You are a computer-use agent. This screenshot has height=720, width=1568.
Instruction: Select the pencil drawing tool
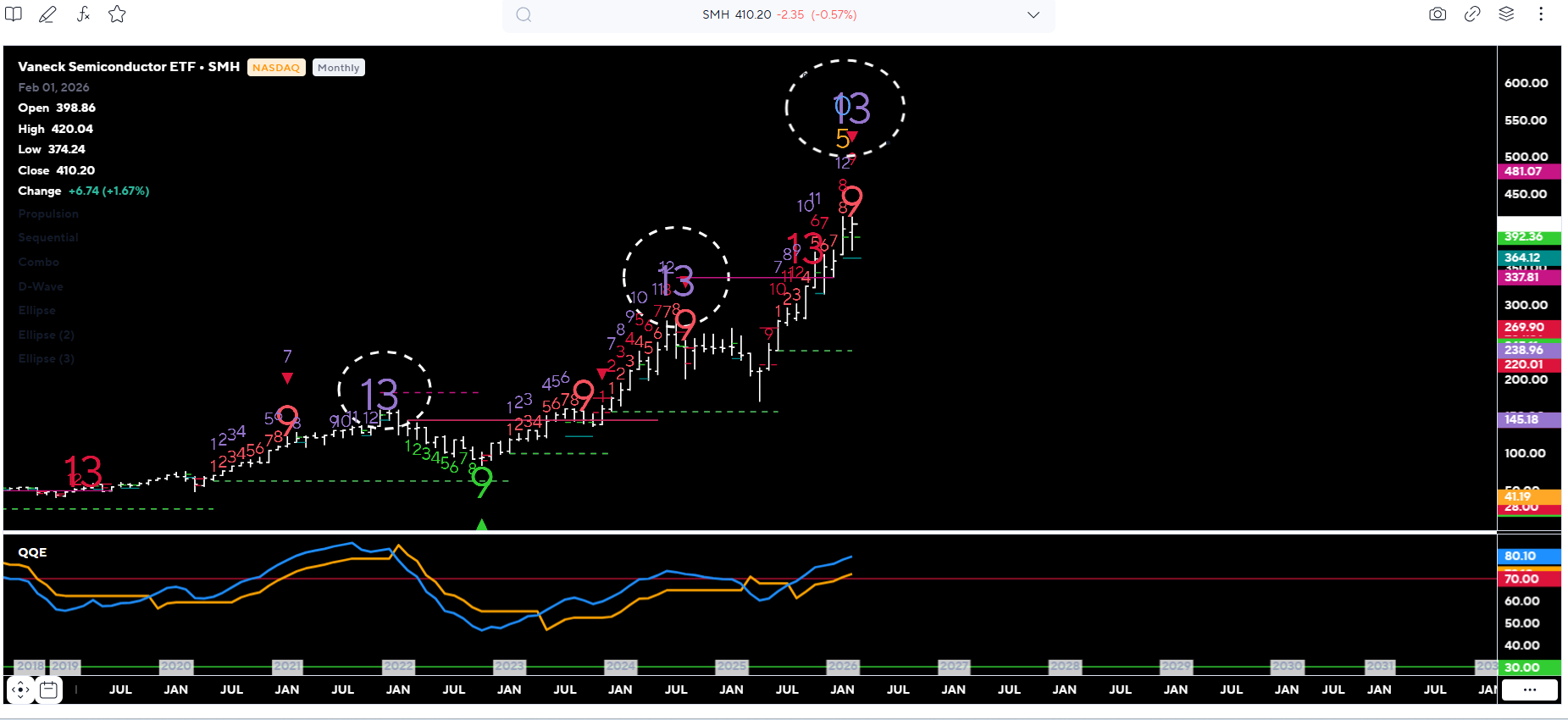tap(47, 14)
